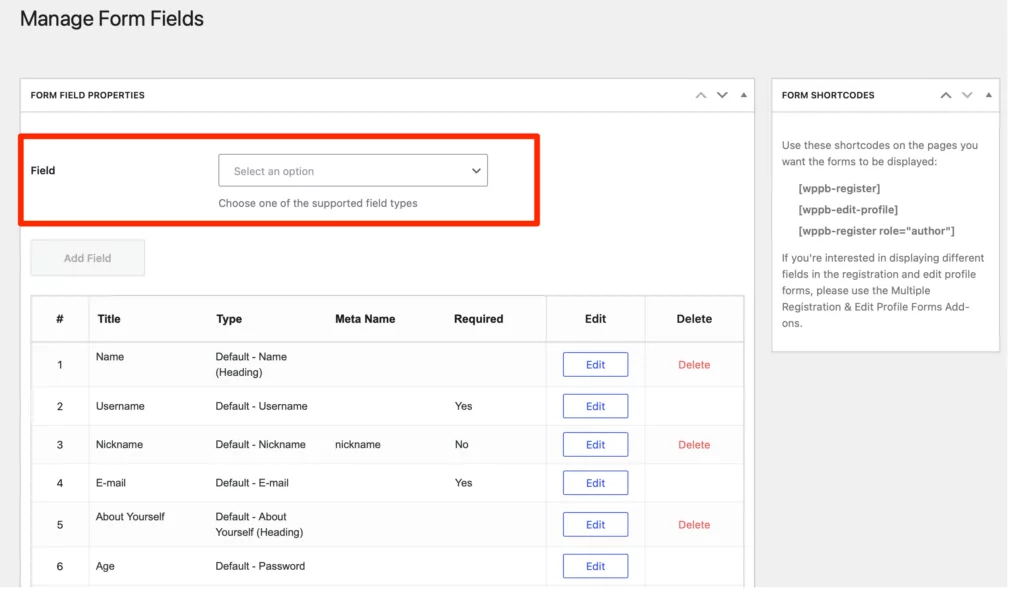
Task: Move Form Field Properties panel down
Action: 722,95
